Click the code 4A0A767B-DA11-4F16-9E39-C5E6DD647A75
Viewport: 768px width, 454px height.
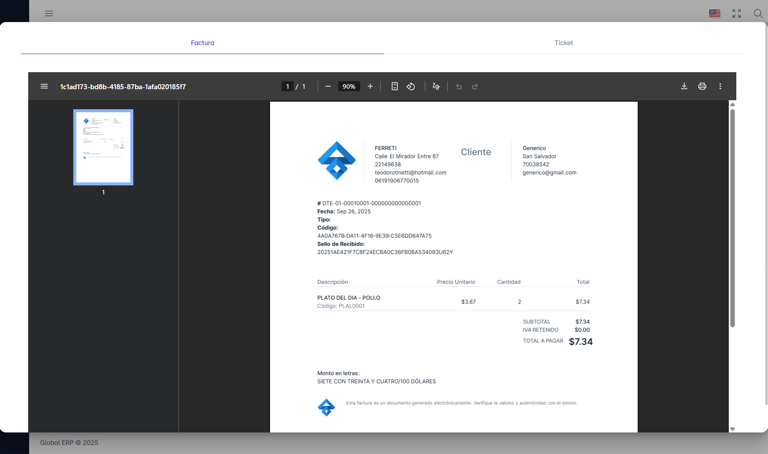tap(374, 236)
